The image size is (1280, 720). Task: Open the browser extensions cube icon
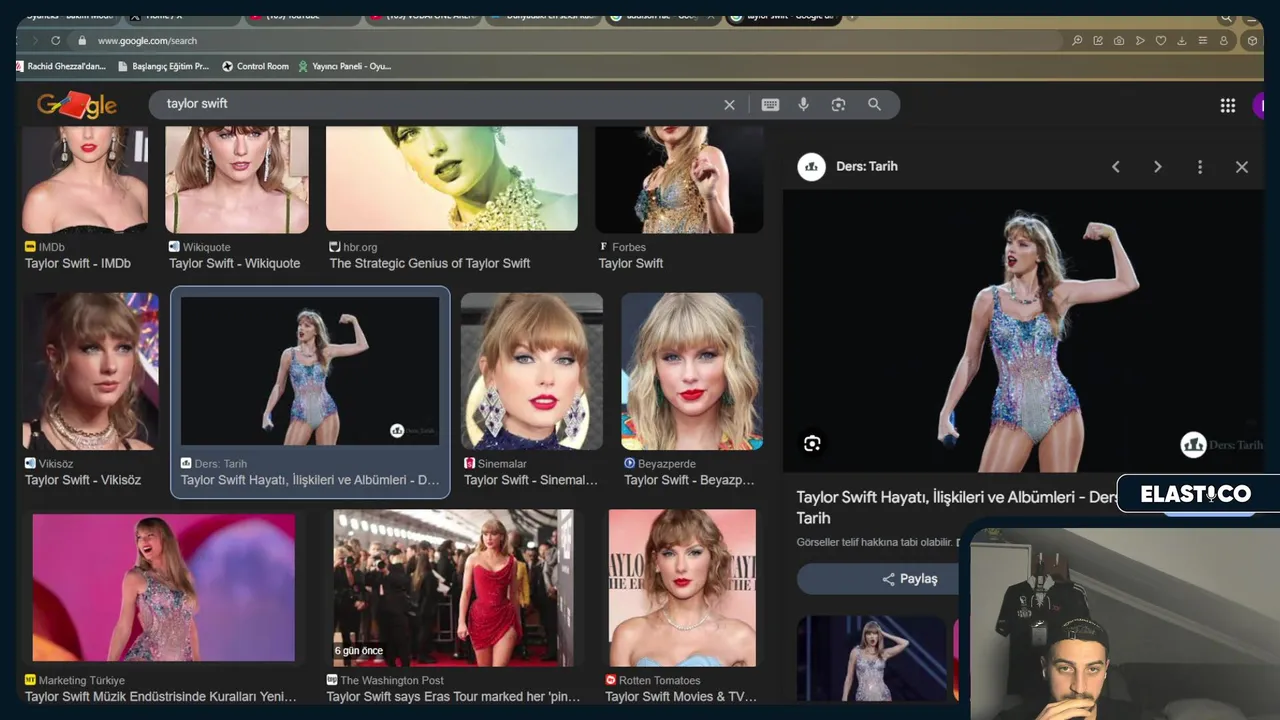(1252, 40)
